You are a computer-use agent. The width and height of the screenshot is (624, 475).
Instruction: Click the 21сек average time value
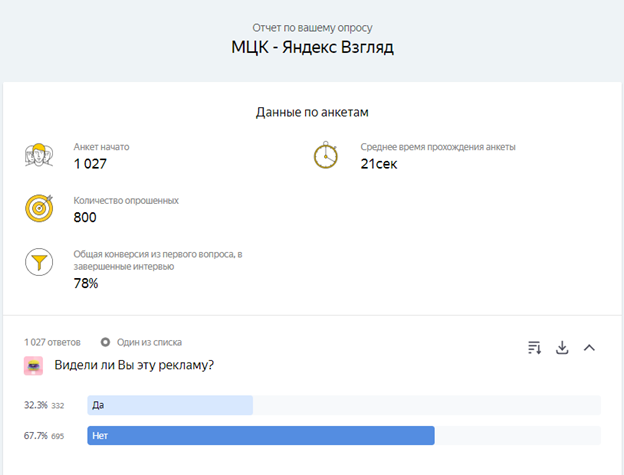click(379, 164)
